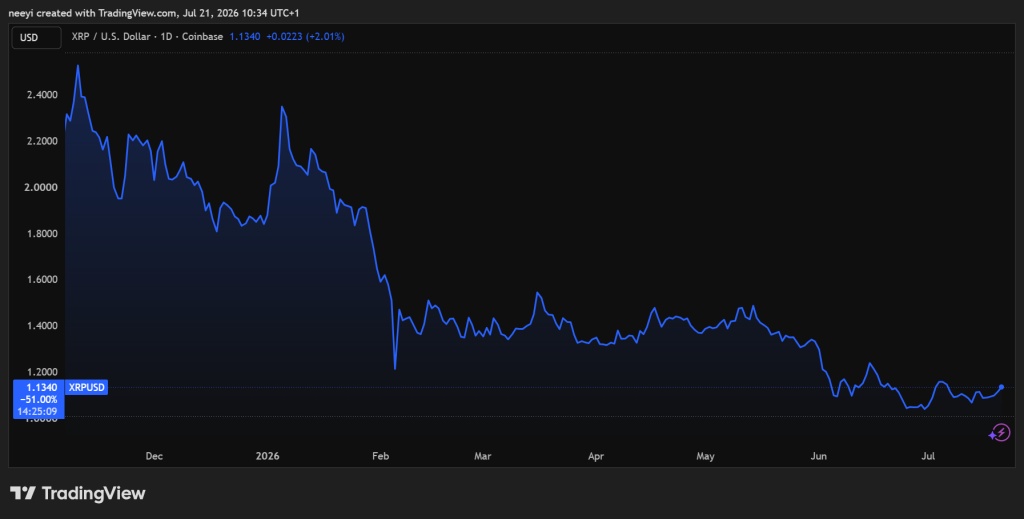Click the +0.0223 (+2.01%) change in header
Image resolution: width=1024 pixels, height=519 pixels.
[305, 37]
